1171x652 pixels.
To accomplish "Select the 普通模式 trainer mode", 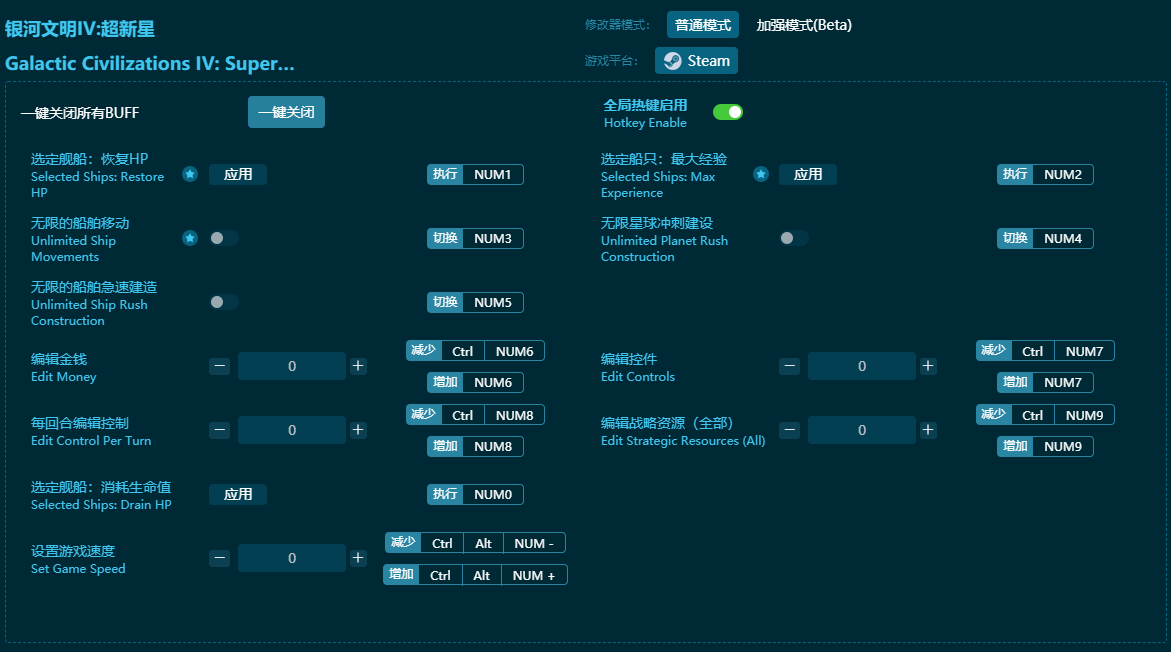I will pos(703,25).
